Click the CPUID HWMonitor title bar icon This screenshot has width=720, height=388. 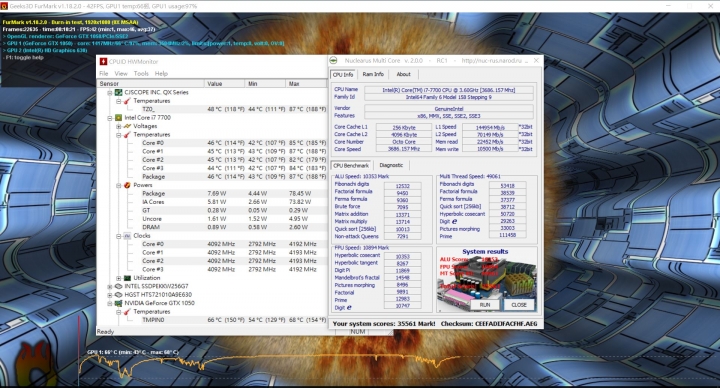(x=103, y=62)
